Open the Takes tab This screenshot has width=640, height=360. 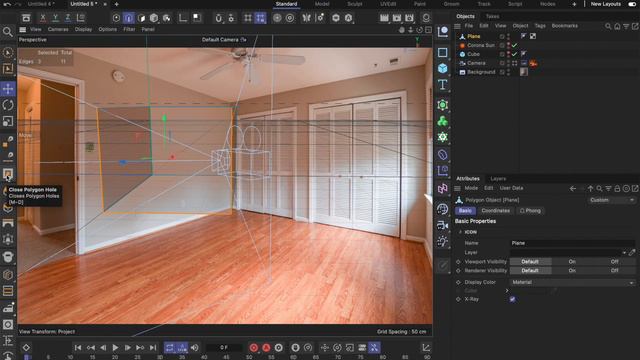point(492,16)
